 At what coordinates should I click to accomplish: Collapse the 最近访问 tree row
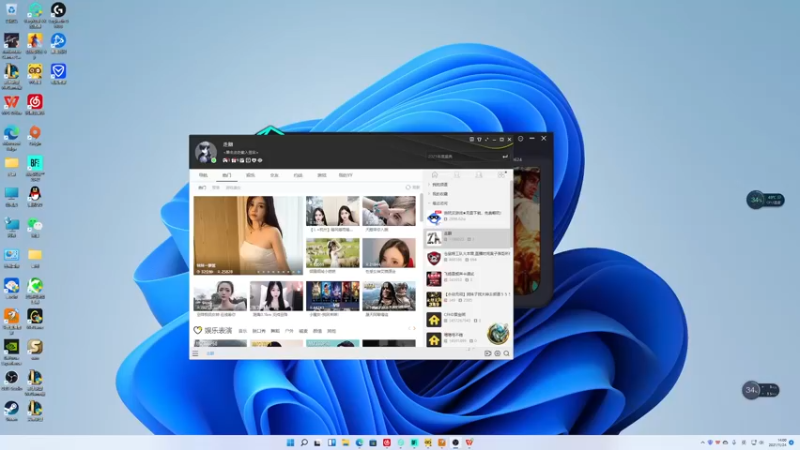coord(467,203)
